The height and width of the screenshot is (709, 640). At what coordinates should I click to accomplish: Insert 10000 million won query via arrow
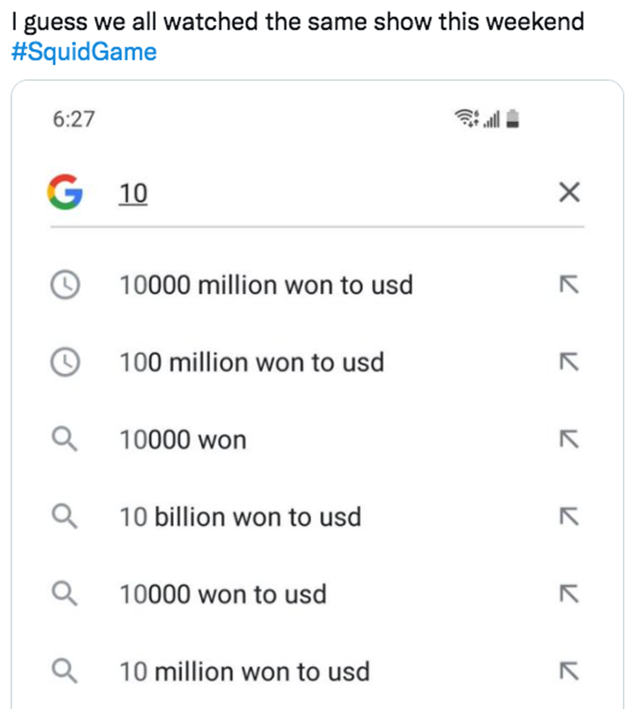click(x=569, y=285)
